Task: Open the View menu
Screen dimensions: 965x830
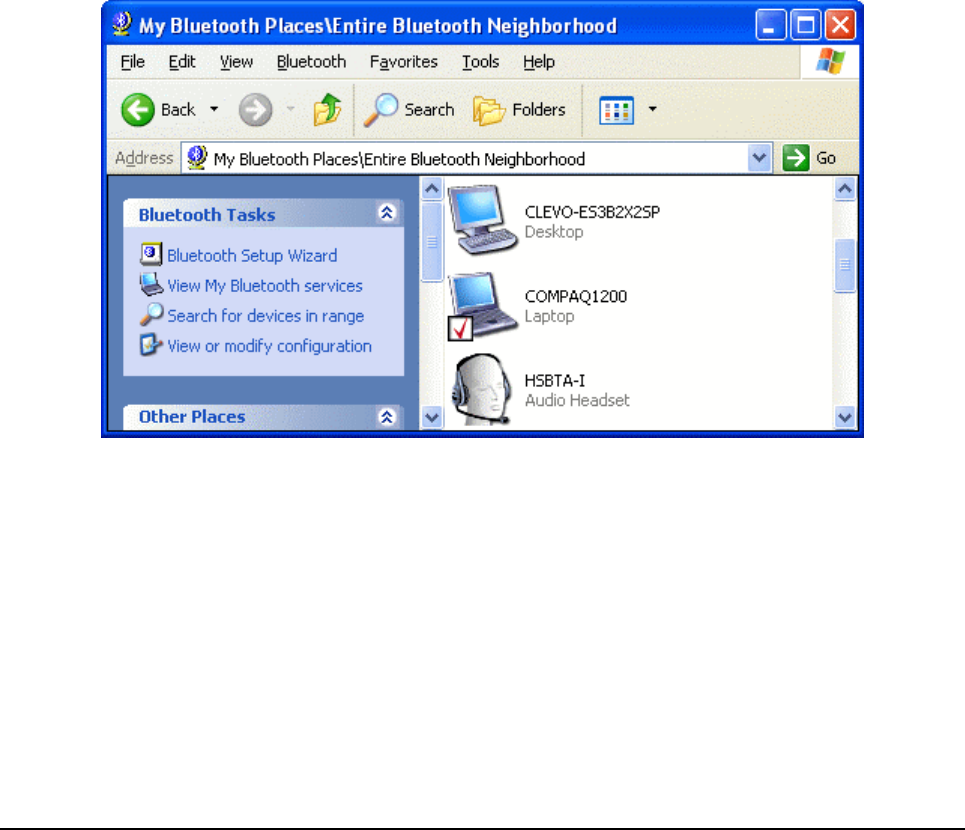Action: tap(236, 62)
